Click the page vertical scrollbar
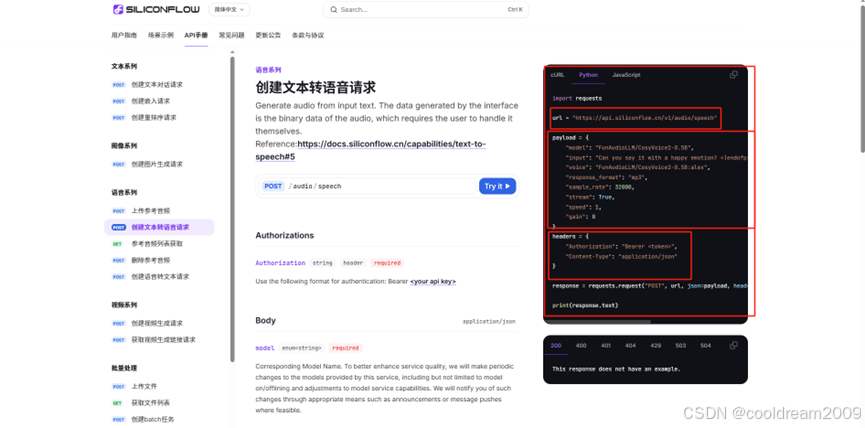The height and width of the screenshot is (428, 865). pos(862,77)
